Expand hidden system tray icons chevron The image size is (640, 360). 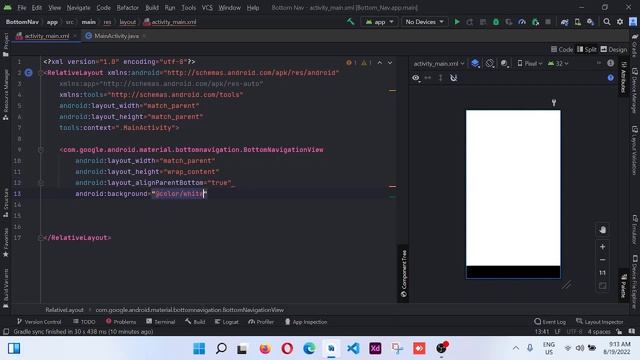pos(516,348)
